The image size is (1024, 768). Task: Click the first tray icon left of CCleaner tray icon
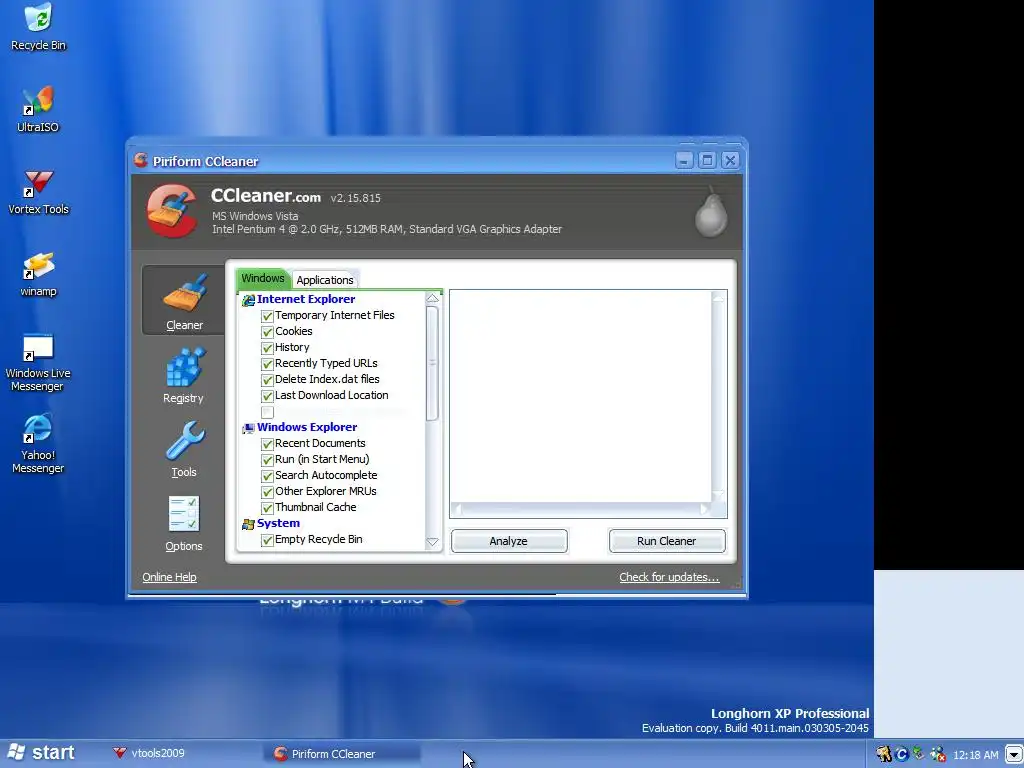click(884, 754)
